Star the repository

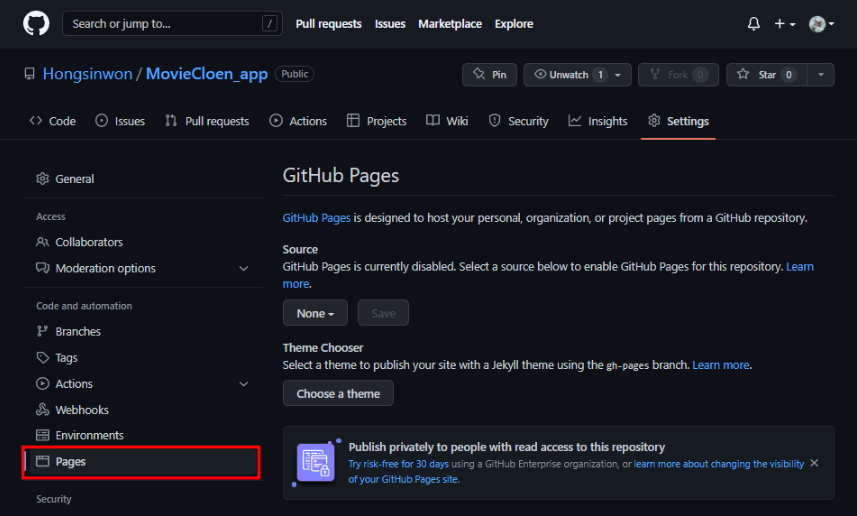(x=767, y=75)
